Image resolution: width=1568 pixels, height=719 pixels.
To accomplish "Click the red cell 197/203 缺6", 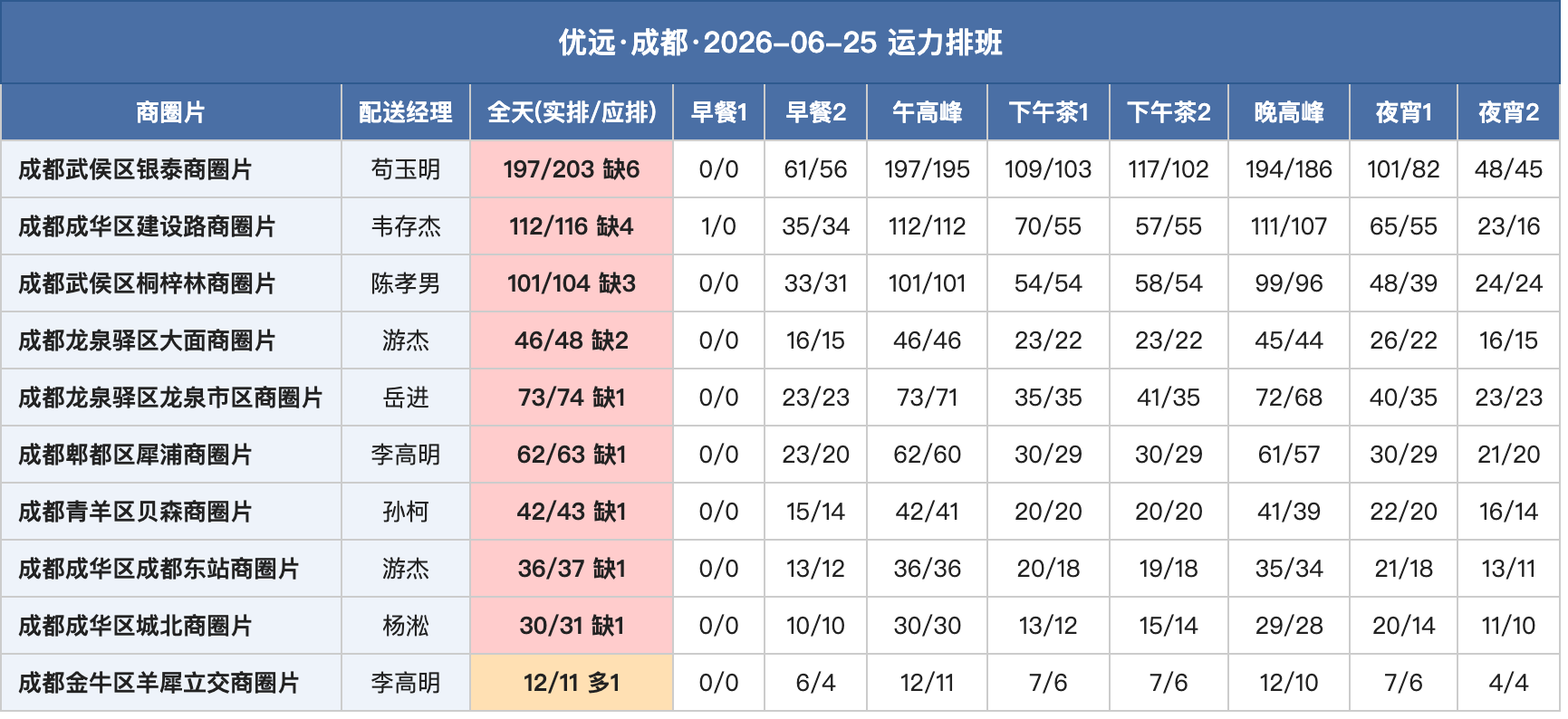I will (x=572, y=169).
